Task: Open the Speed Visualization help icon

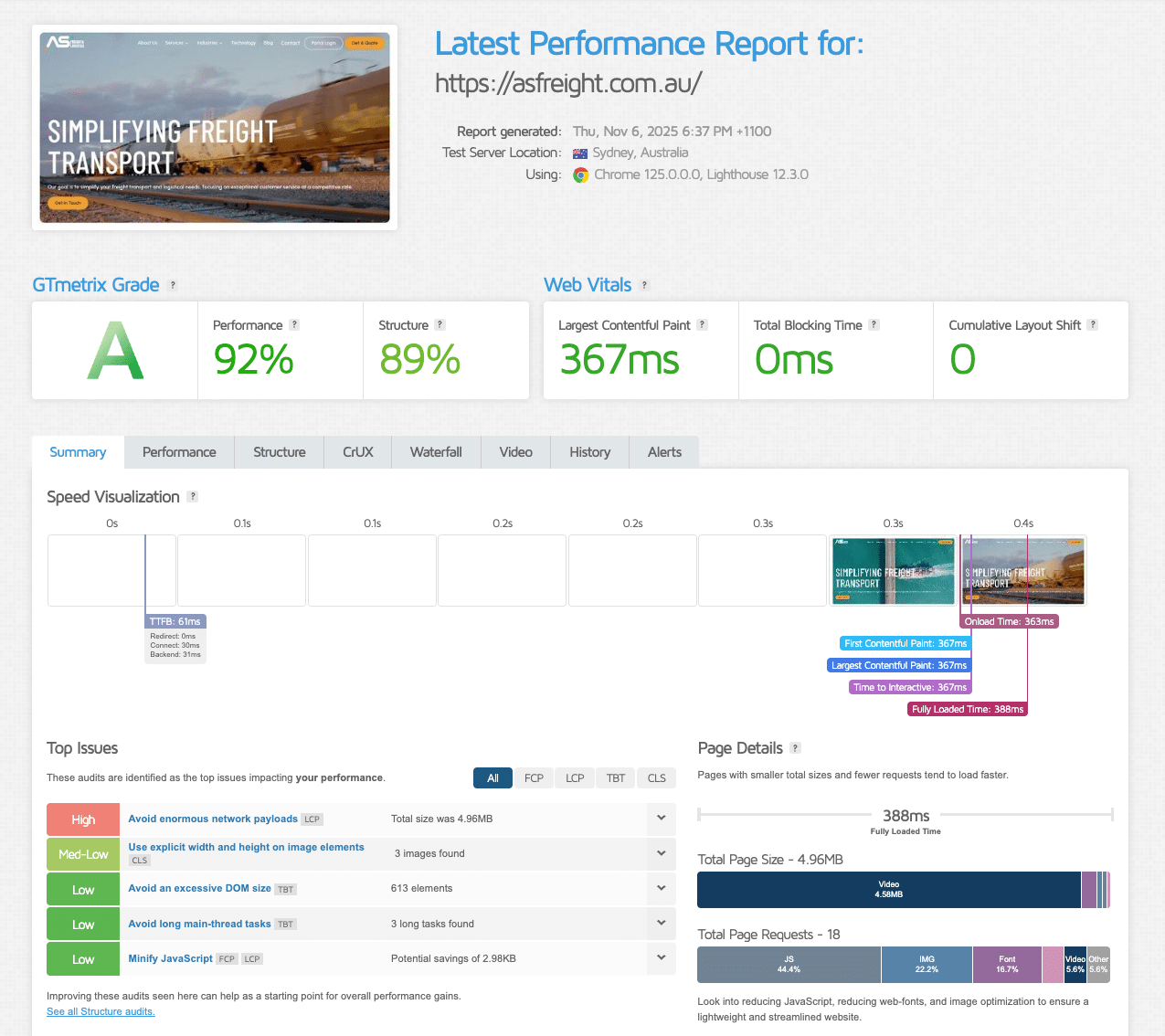Action: [x=192, y=496]
